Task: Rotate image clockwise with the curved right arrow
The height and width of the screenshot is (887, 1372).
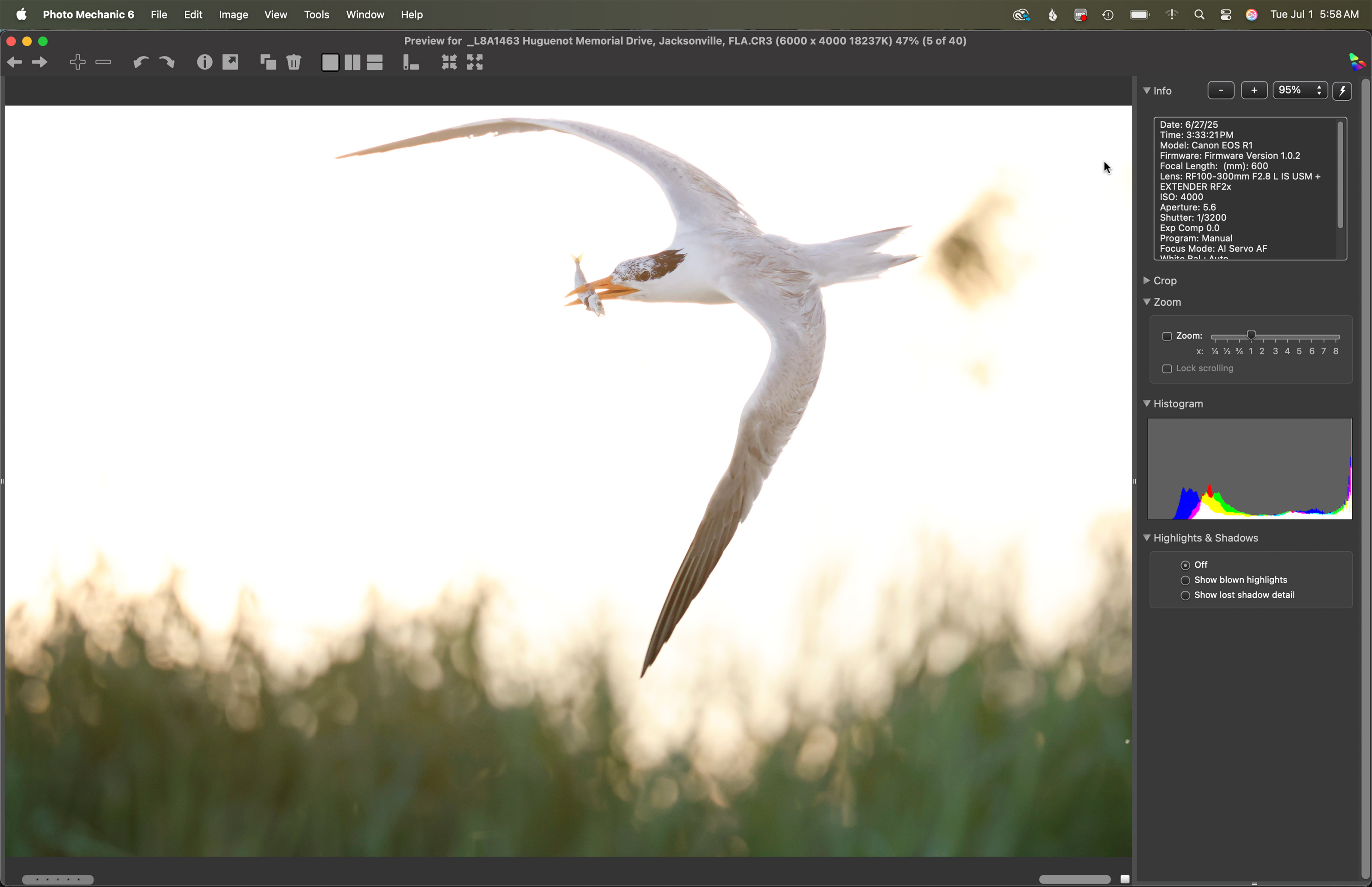Action: point(166,62)
